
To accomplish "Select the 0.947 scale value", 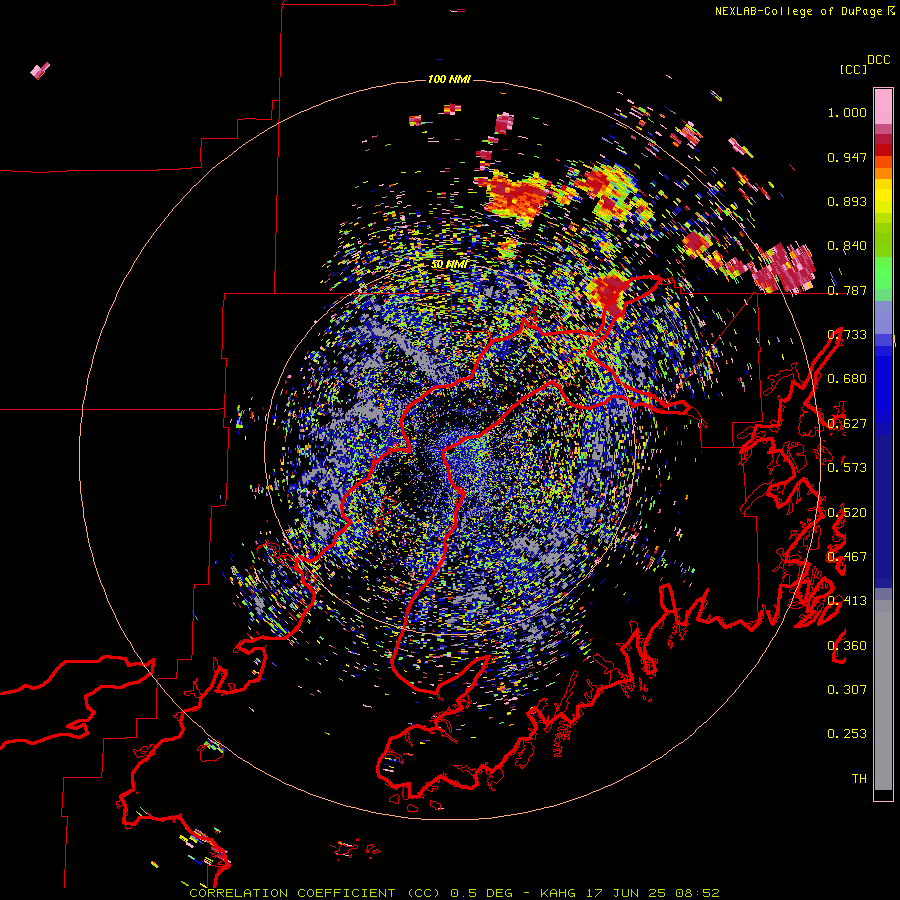I will (x=847, y=157).
